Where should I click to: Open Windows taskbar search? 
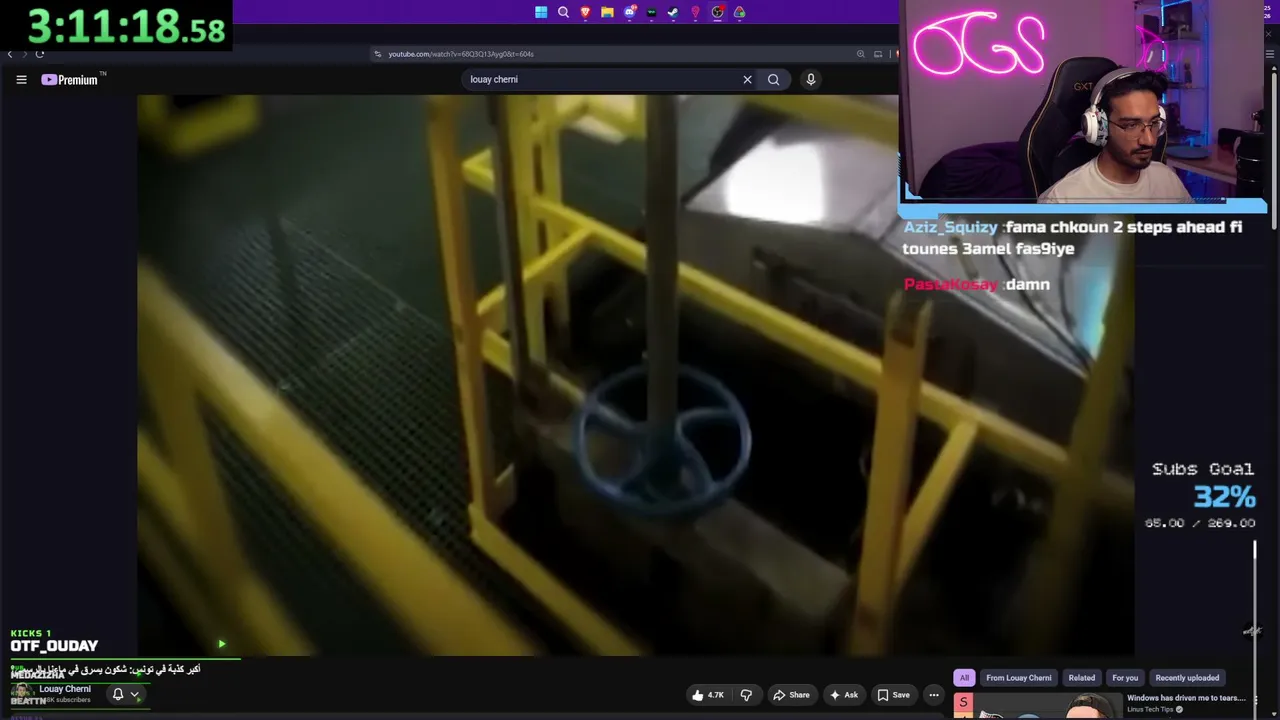(x=563, y=12)
